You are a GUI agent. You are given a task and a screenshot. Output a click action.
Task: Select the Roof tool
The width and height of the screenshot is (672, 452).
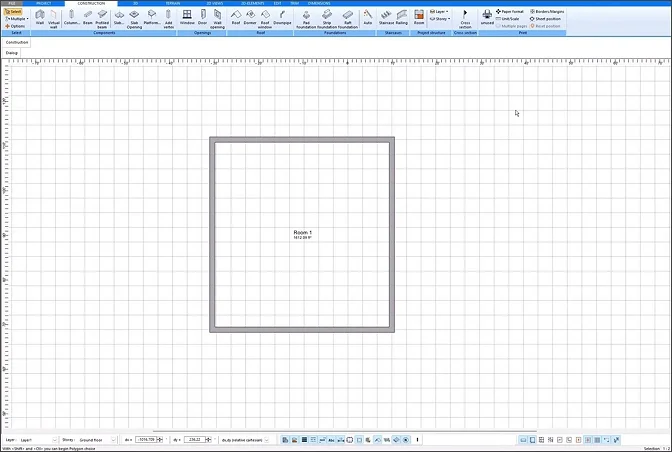tap(236, 18)
